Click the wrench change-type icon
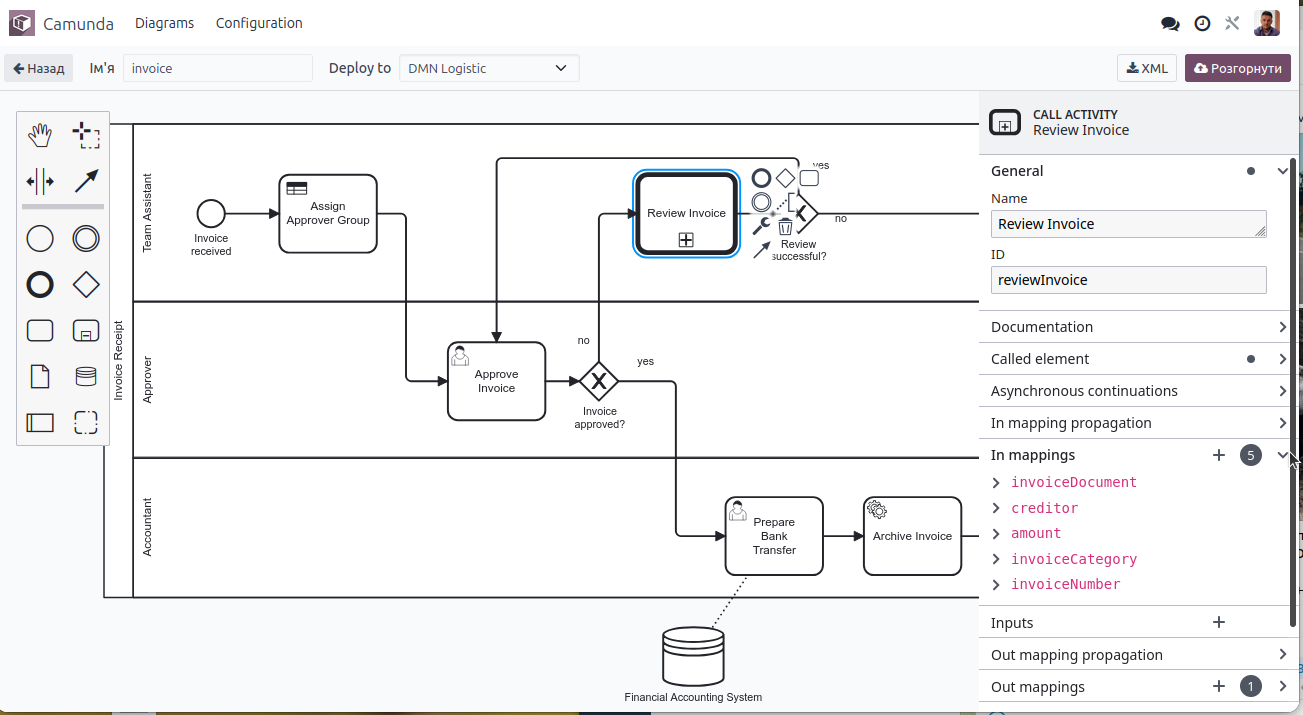Viewport: 1303px width, 715px height. [x=761, y=226]
